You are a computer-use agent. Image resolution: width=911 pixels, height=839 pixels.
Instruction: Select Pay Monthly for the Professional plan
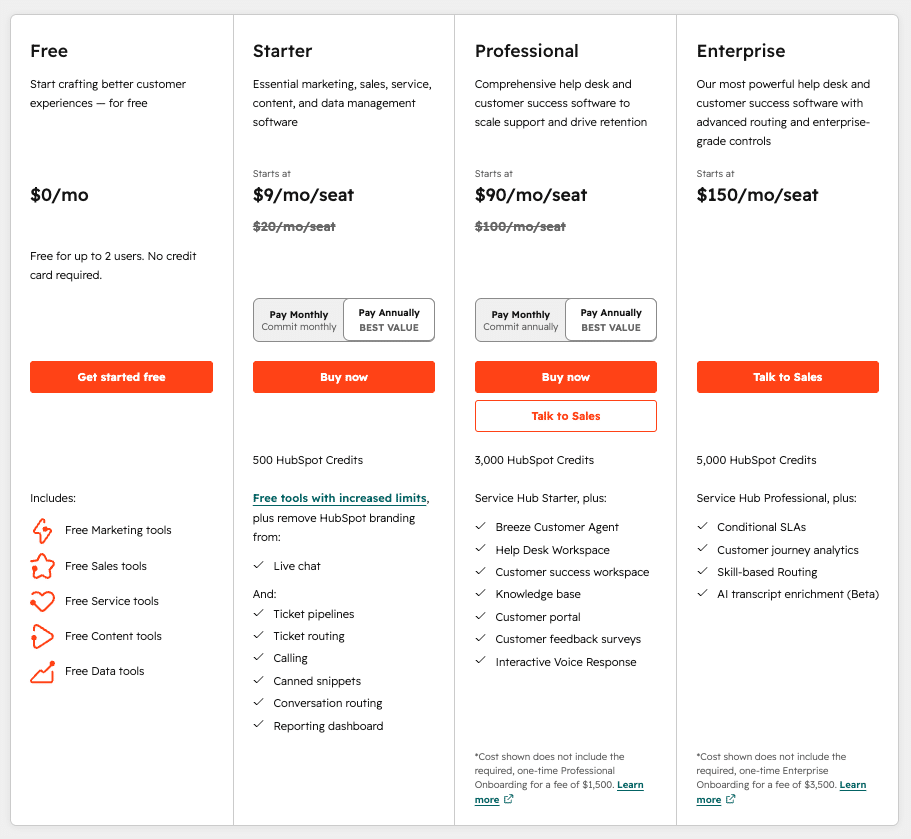pos(520,319)
